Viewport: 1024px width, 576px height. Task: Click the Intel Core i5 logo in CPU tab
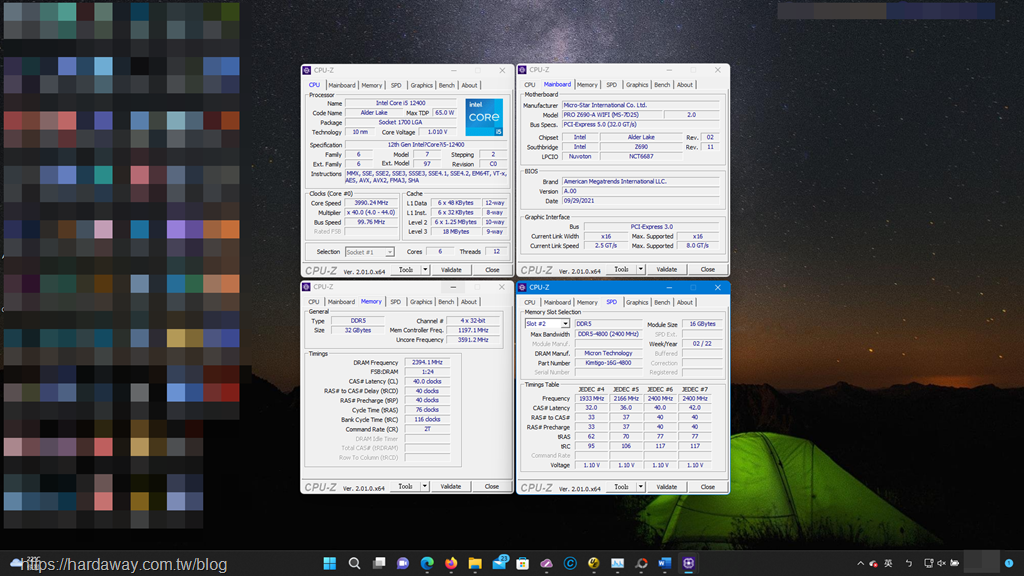pos(484,118)
